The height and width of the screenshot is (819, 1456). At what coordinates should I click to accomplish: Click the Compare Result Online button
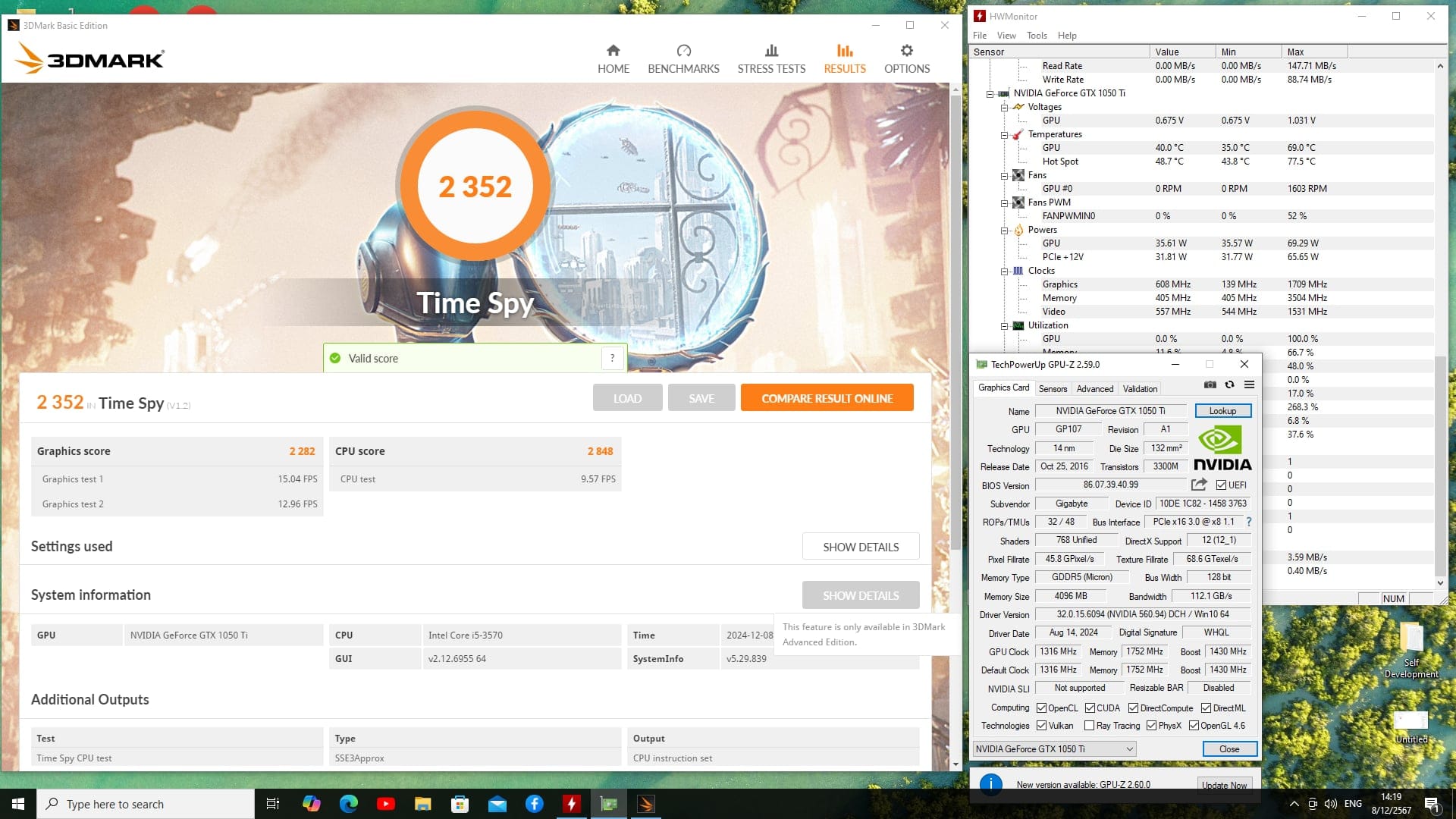click(827, 398)
